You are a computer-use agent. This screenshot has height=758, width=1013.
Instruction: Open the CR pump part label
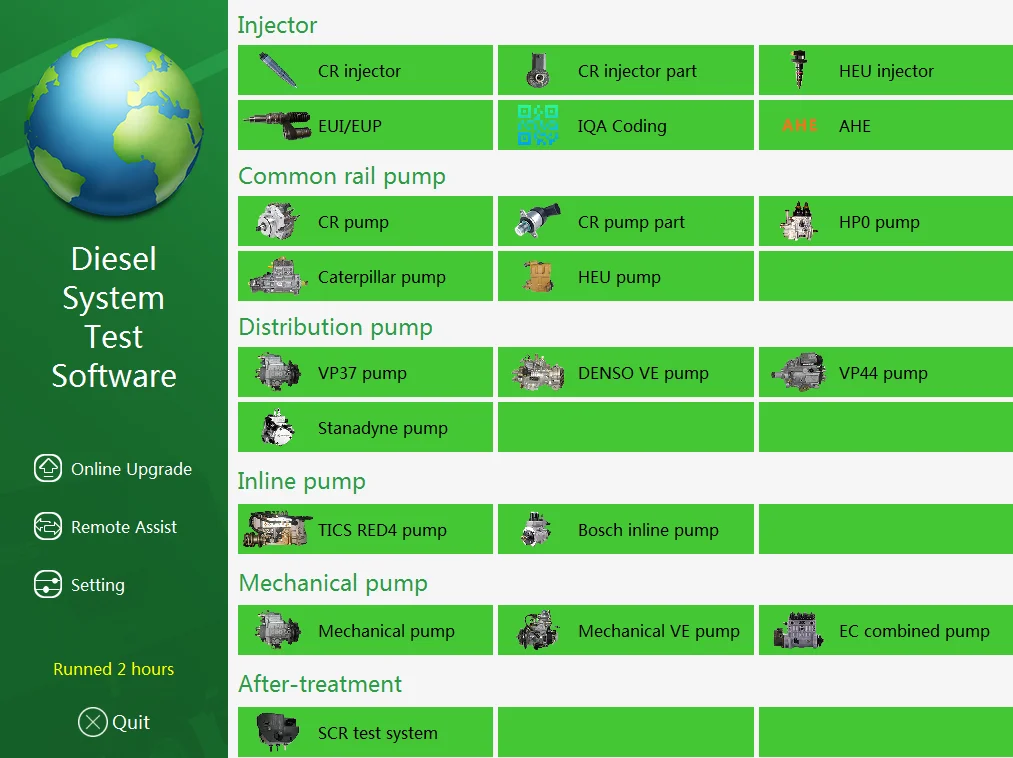(631, 222)
